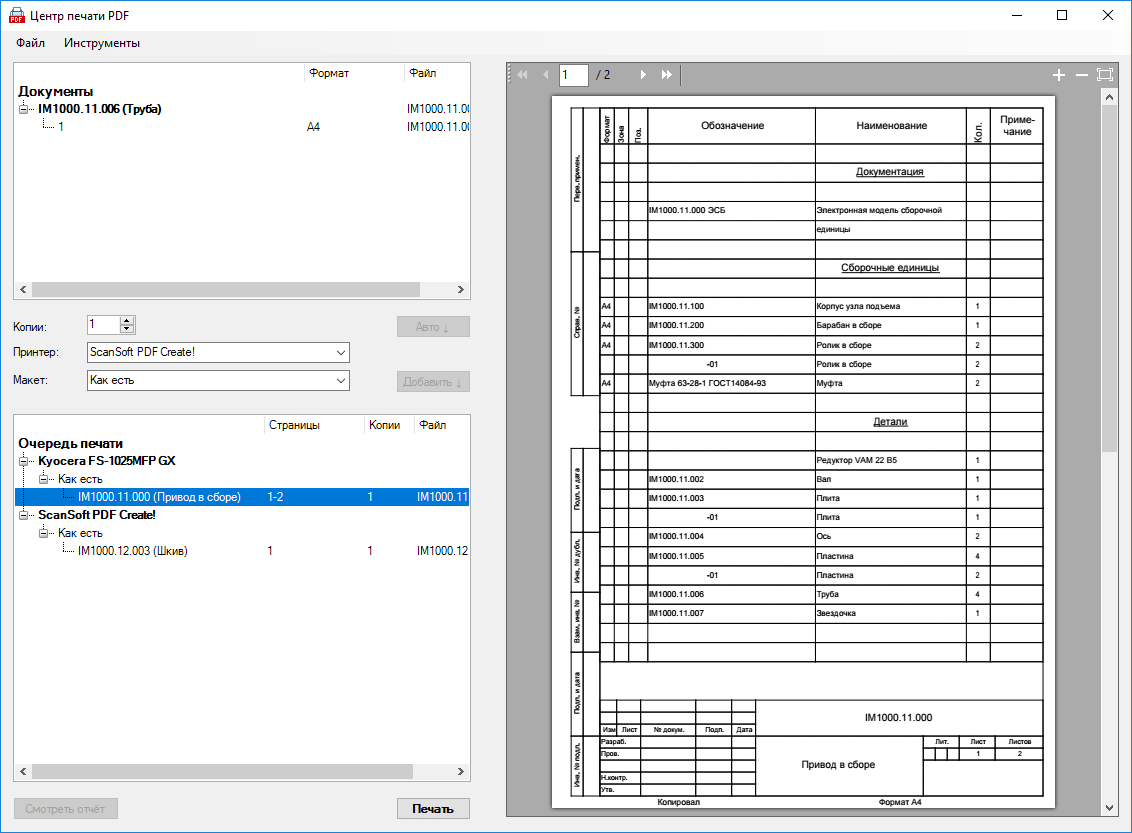The height and width of the screenshot is (833, 1132).
Task: Fit page to preview window
Action: [x=1105, y=75]
